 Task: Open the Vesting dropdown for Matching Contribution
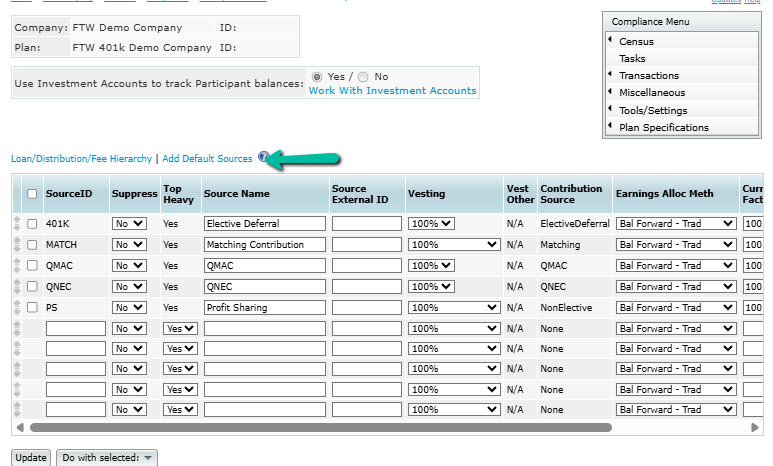(x=454, y=245)
